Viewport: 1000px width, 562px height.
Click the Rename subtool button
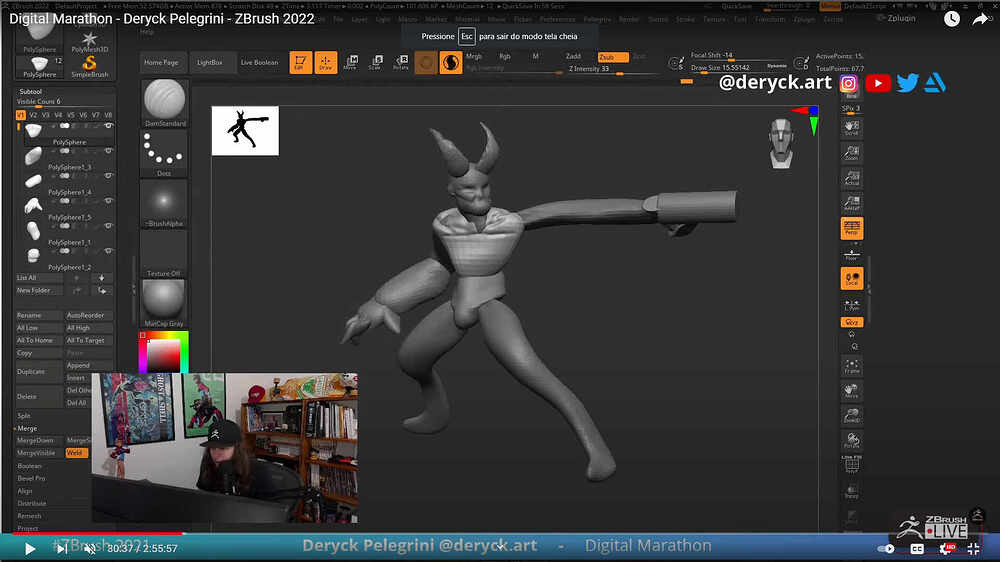tap(39, 315)
